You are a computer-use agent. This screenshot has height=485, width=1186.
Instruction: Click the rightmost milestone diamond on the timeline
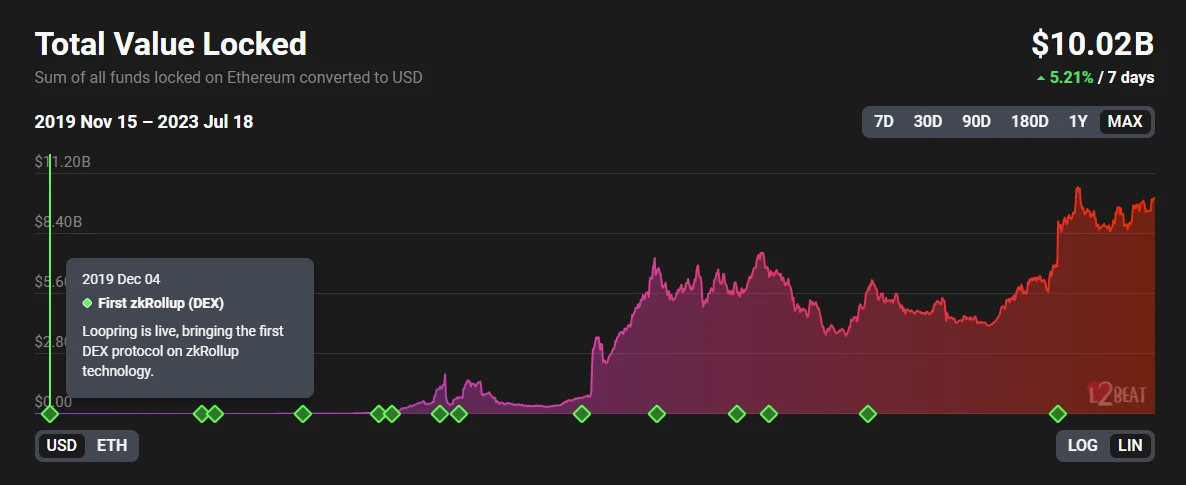[1058, 413]
